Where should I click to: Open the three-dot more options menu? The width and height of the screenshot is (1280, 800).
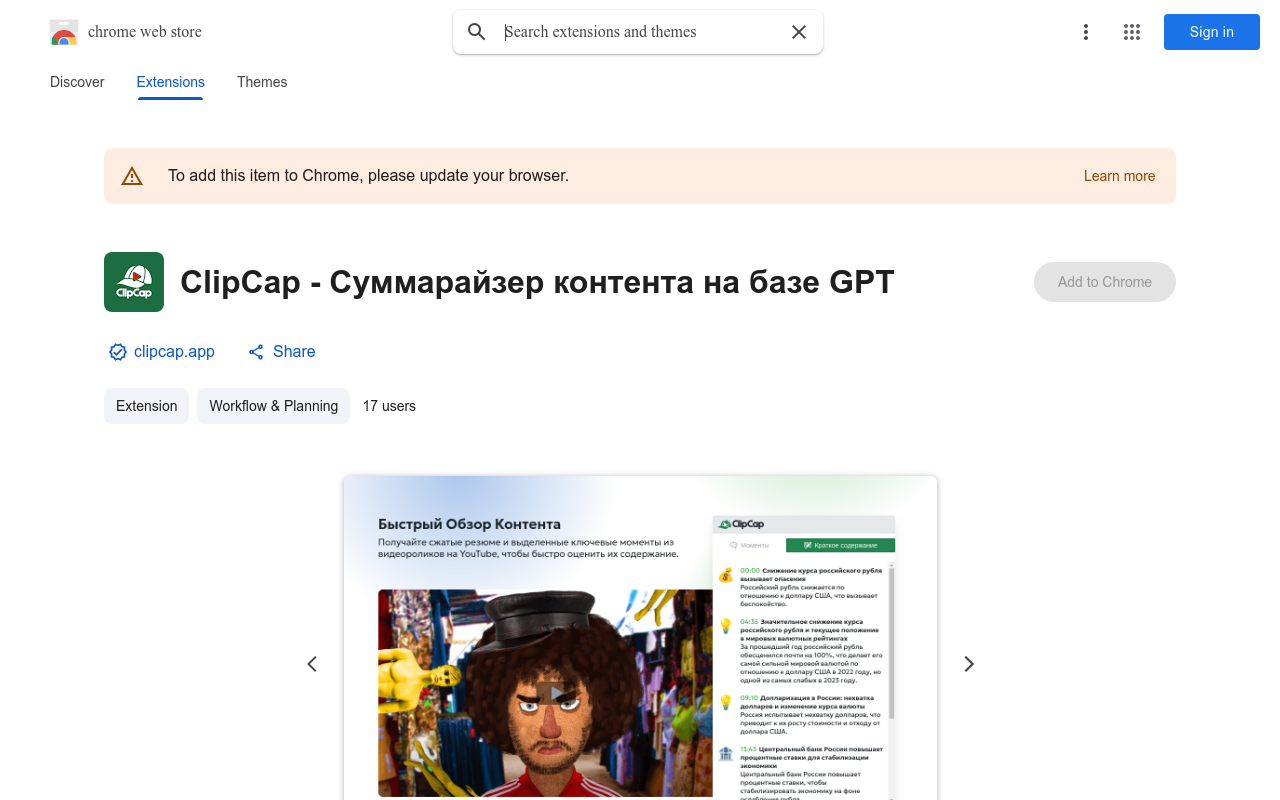1086,32
